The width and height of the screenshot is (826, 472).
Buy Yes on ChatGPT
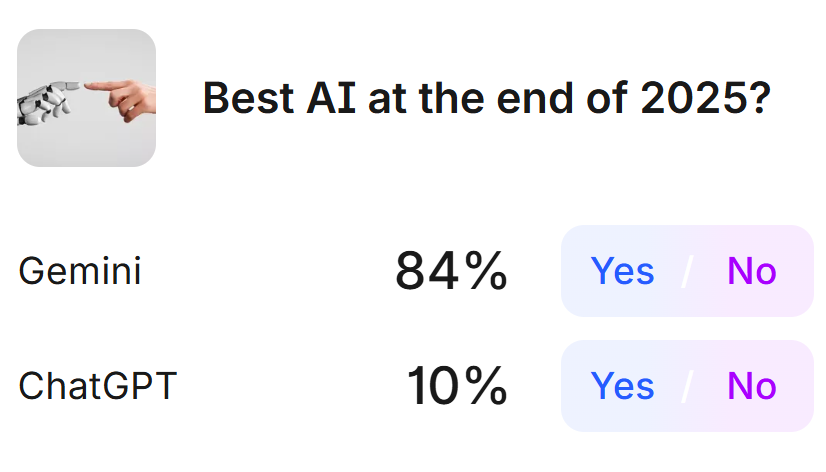point(622,386)
